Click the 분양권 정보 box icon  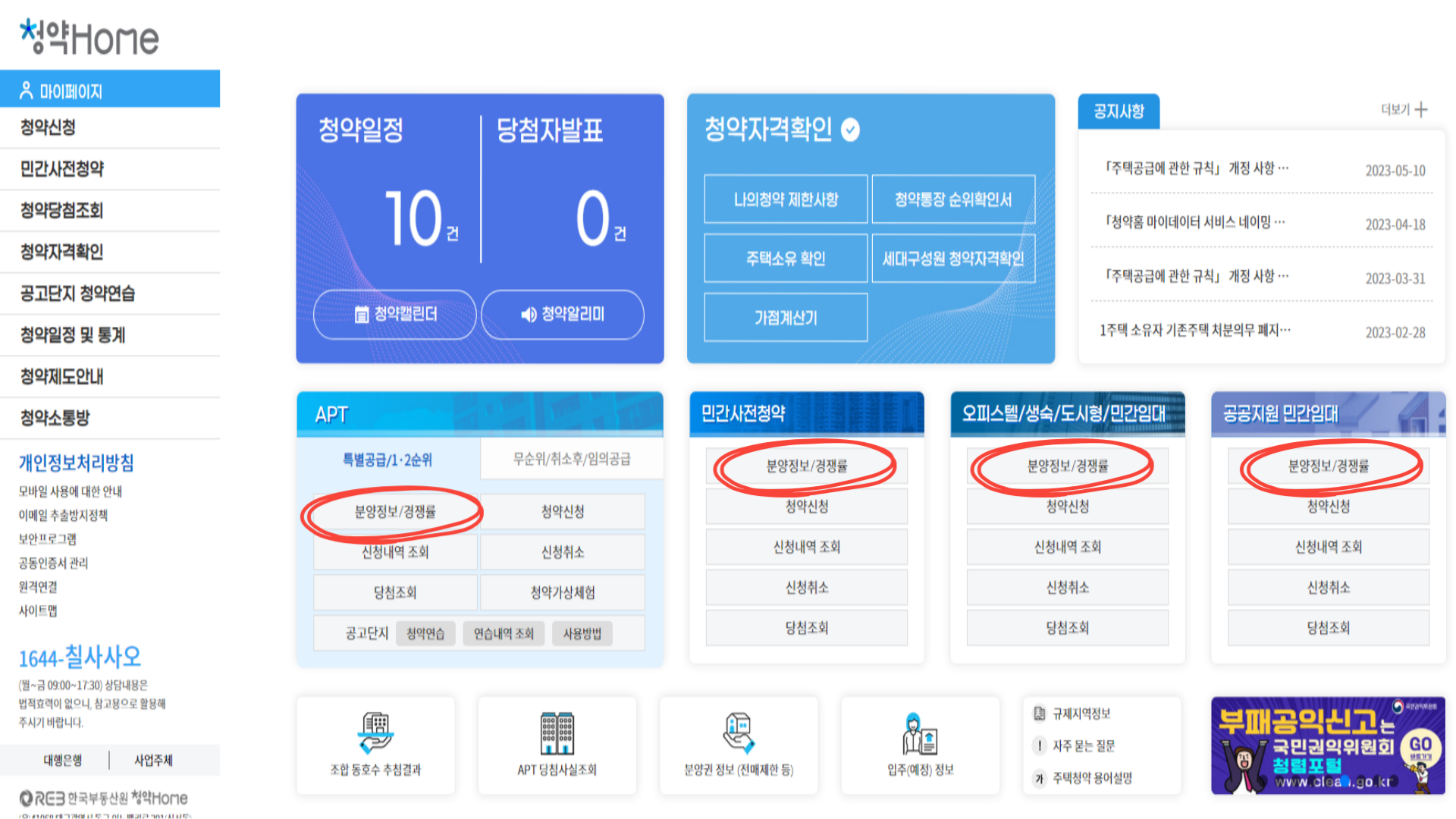click(738, 732)
